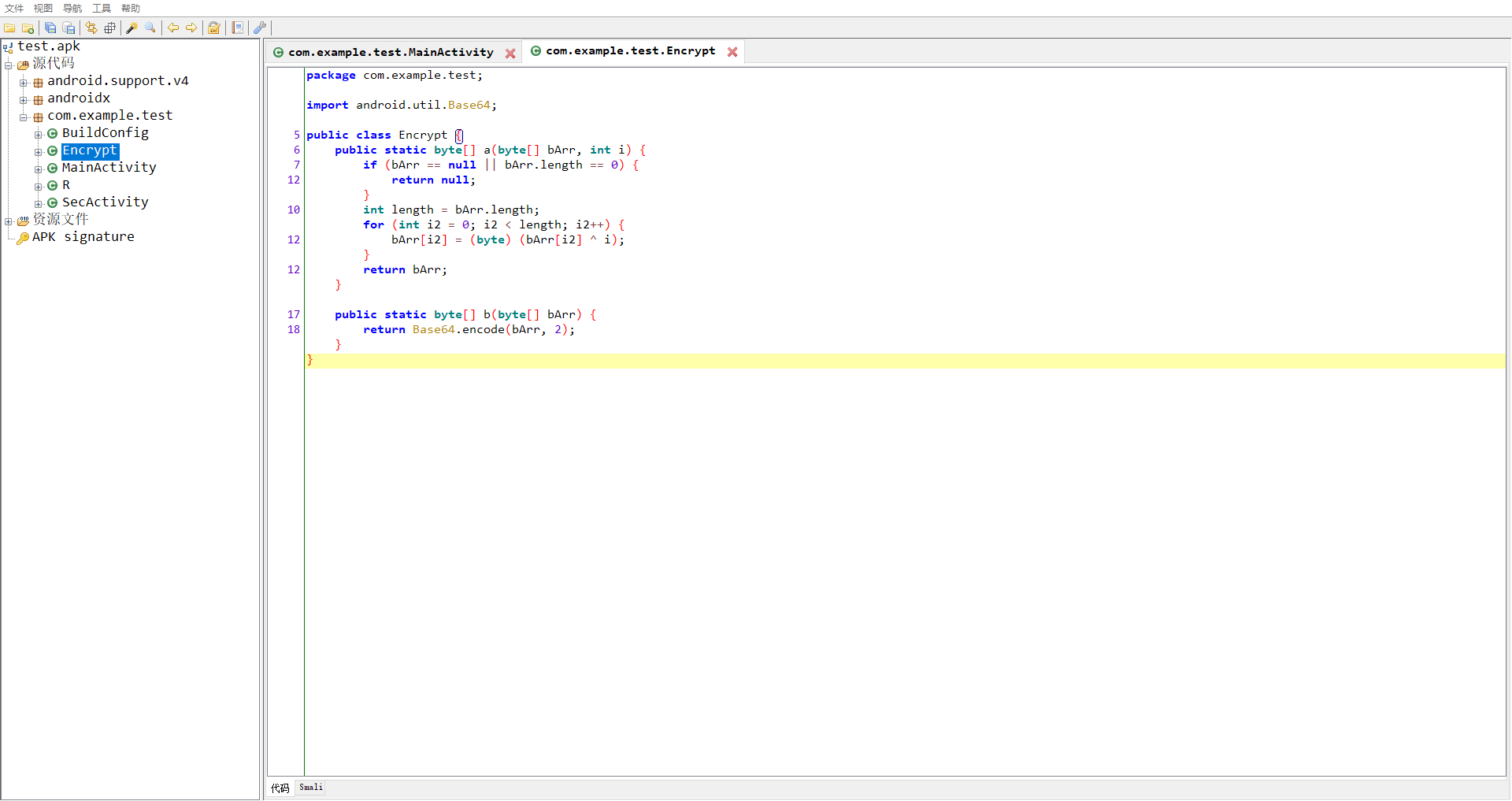
Task: Toggle flatten packages view button
Action: (110, 28)
